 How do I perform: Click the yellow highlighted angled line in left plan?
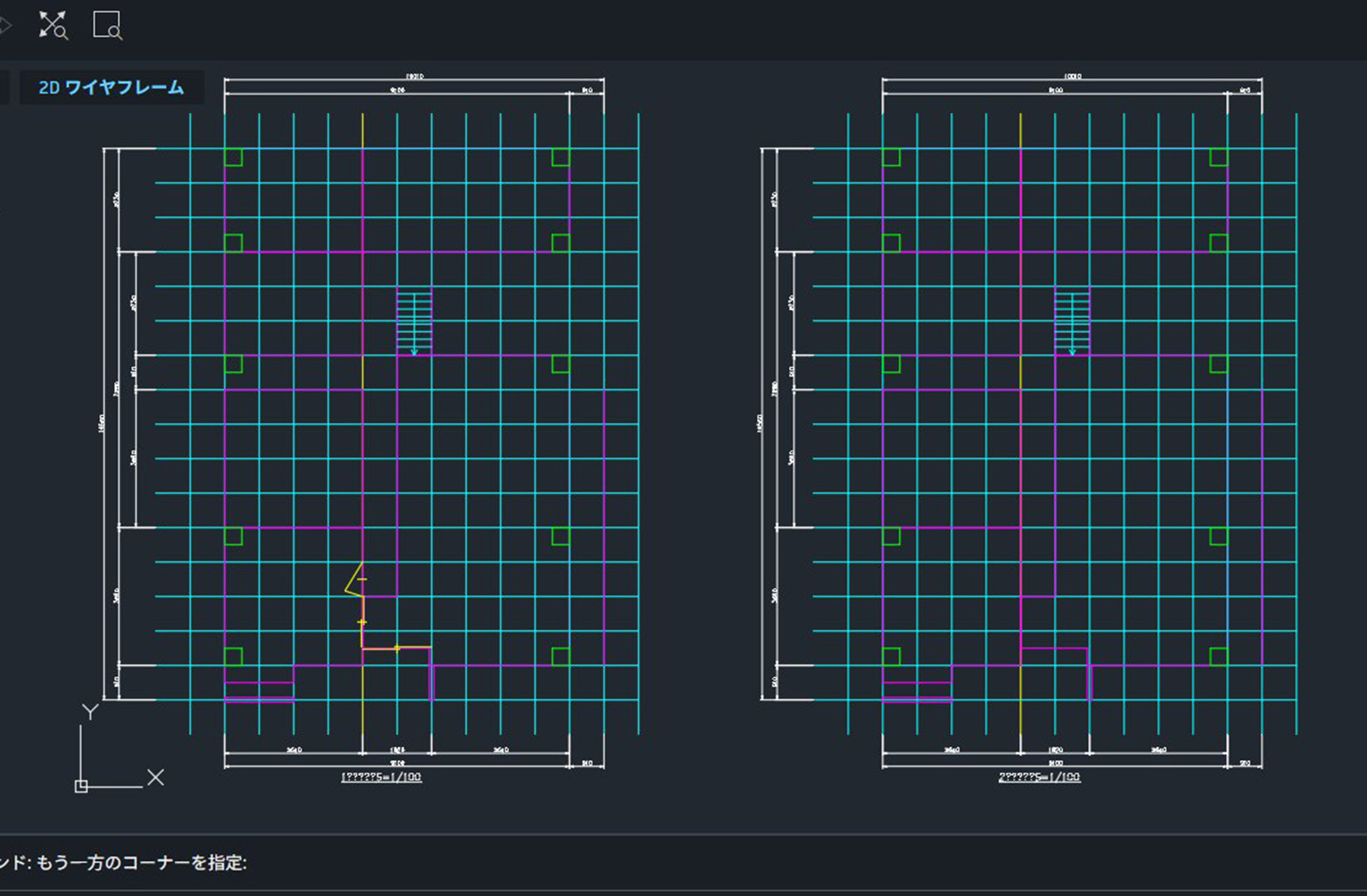[353, 580]
